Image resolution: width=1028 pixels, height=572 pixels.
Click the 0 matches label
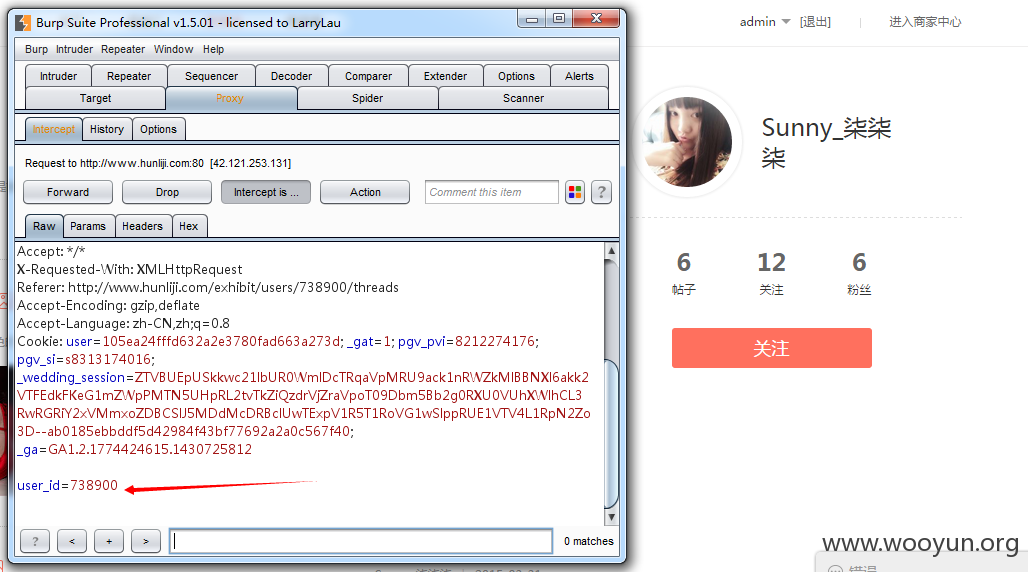pyautogui.click(x=589, y=541)
